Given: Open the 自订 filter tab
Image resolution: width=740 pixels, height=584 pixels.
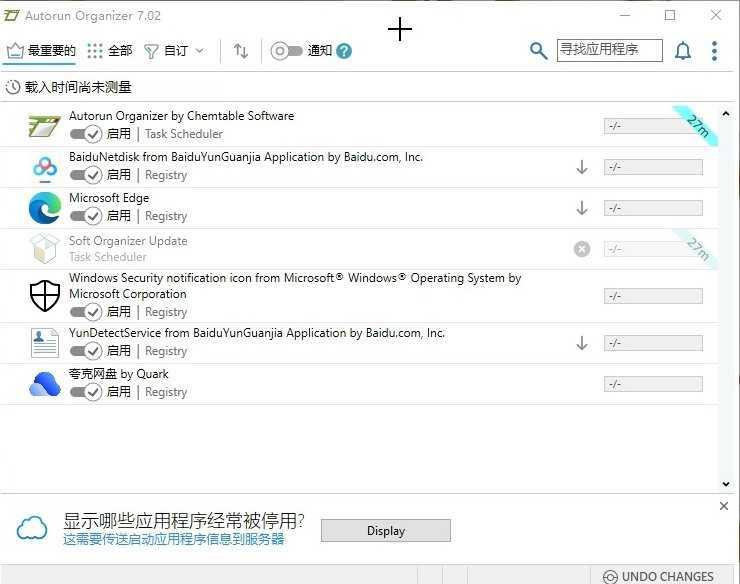Looking at the screenshot, I should point(167,51).
